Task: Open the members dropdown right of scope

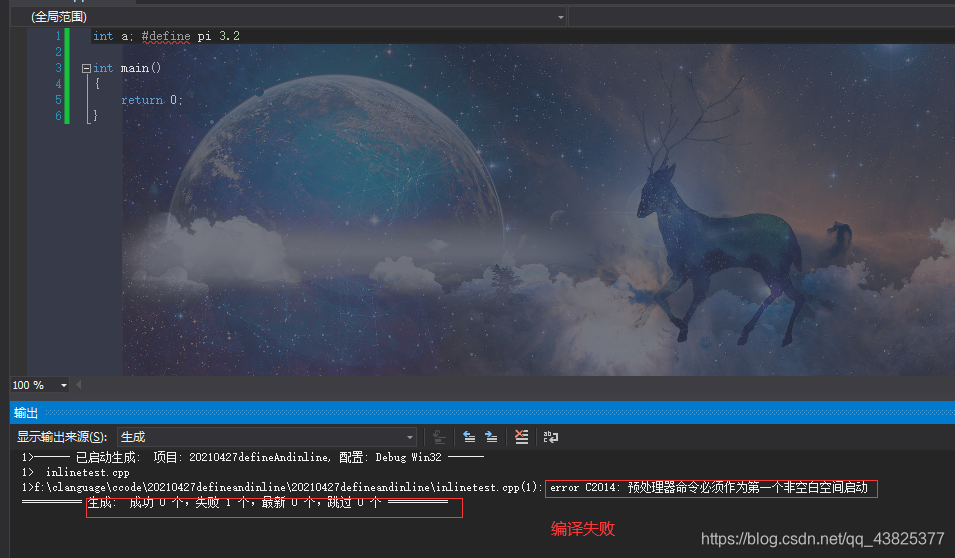Action: (761, 17)
